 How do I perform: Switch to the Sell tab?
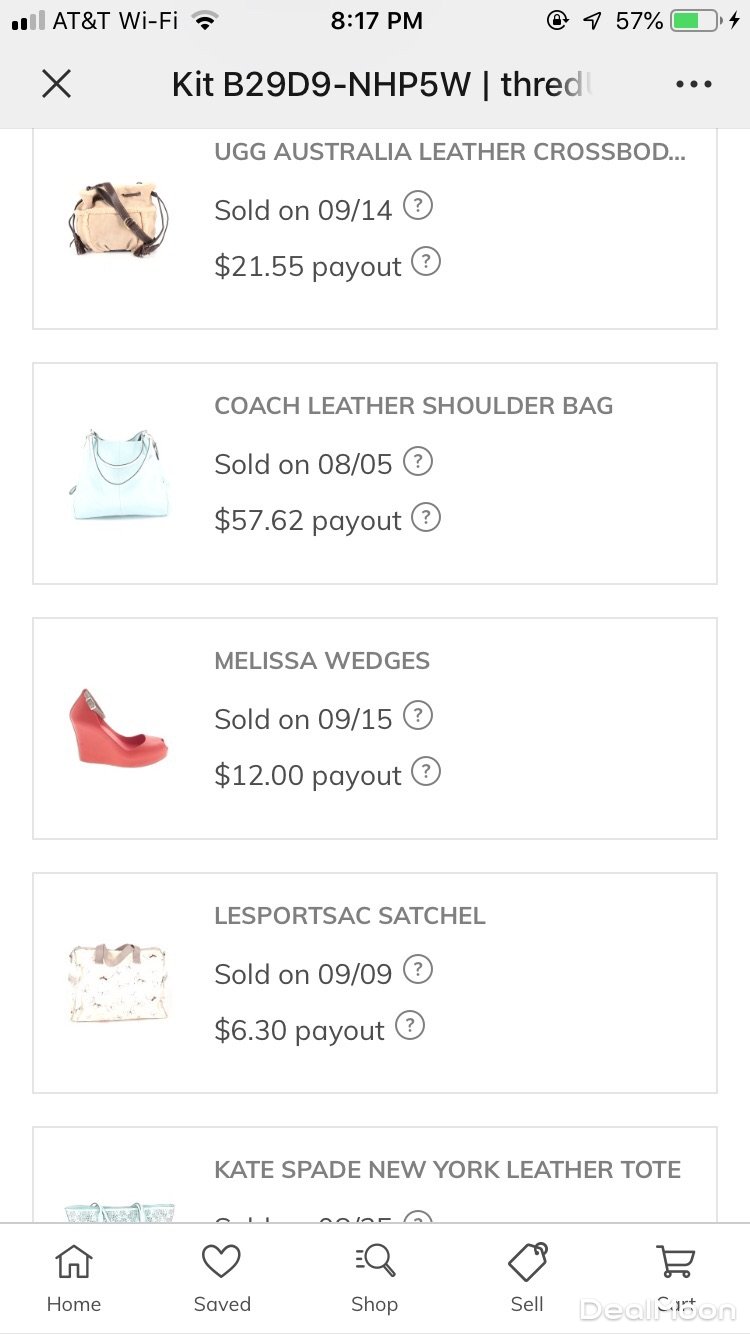[x=527, y=1277]
